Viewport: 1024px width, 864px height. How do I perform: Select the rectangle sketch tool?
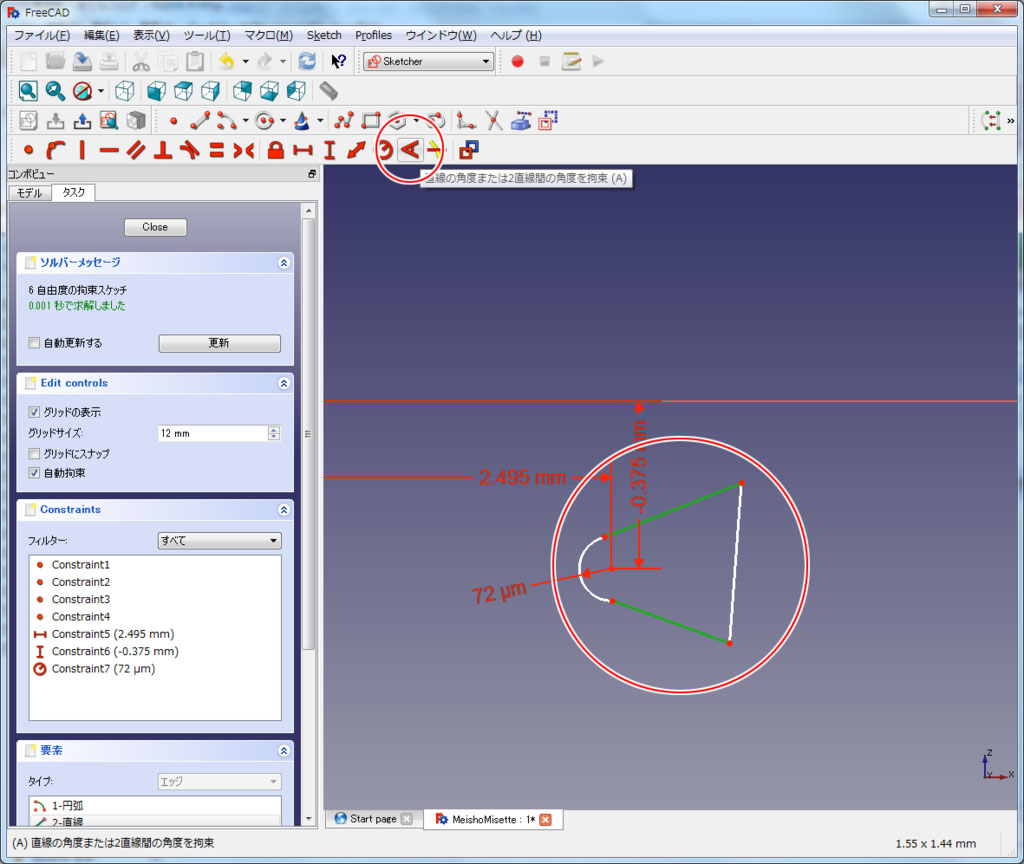pos(371,121)
